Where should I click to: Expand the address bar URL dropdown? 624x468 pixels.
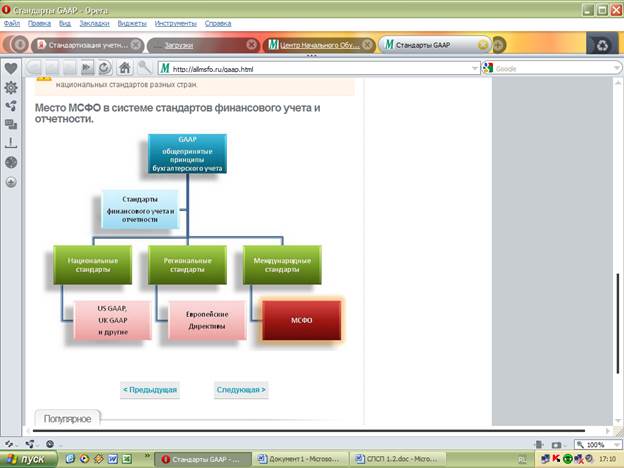473,69
